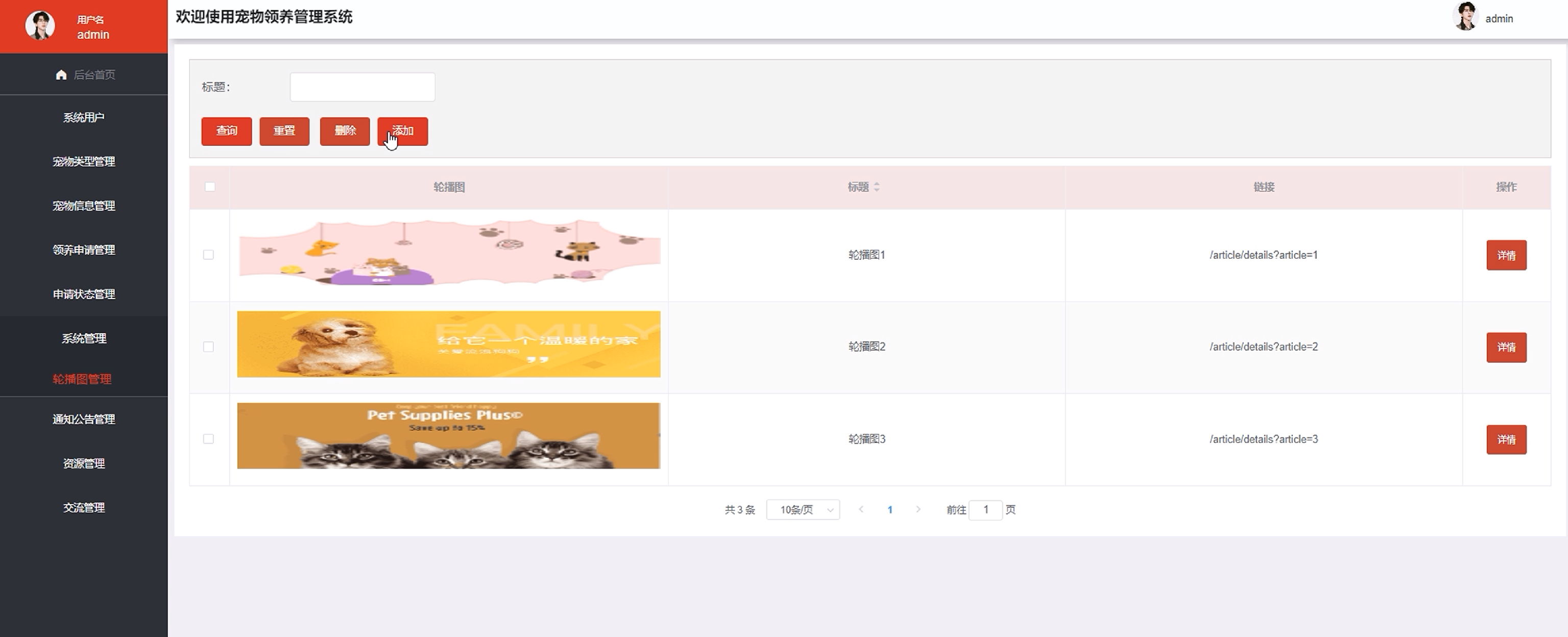Click the yellow puppy banner thumbnail
The height and width of the screenshot is (637, 1568).
pyautogui.click(x=449, y=345)
